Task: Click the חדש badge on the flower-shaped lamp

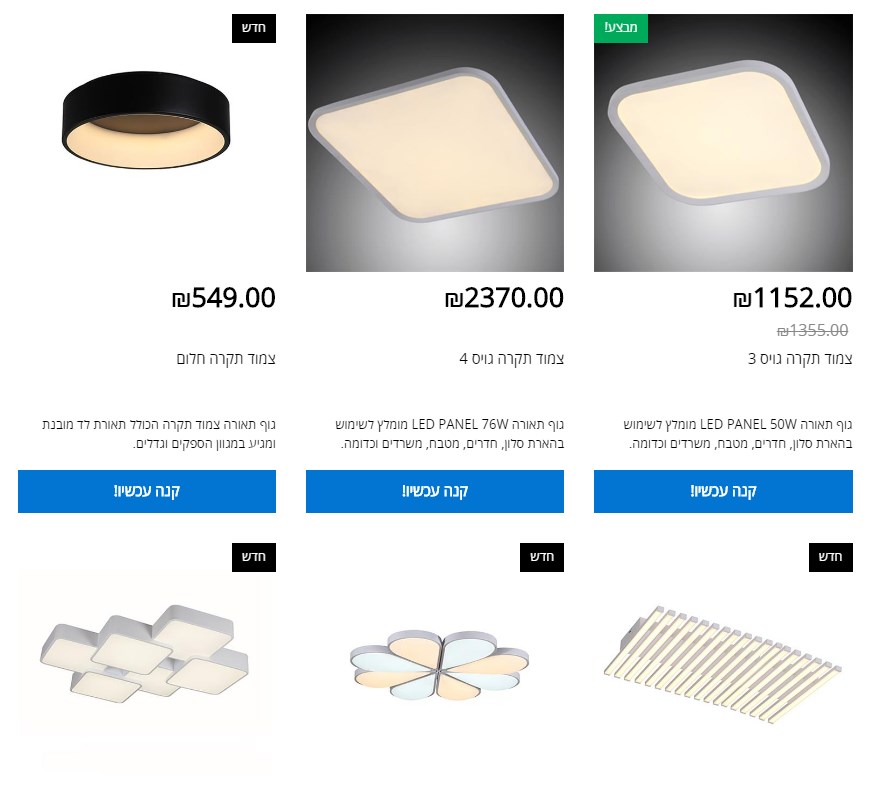Action: click(542, 557)
